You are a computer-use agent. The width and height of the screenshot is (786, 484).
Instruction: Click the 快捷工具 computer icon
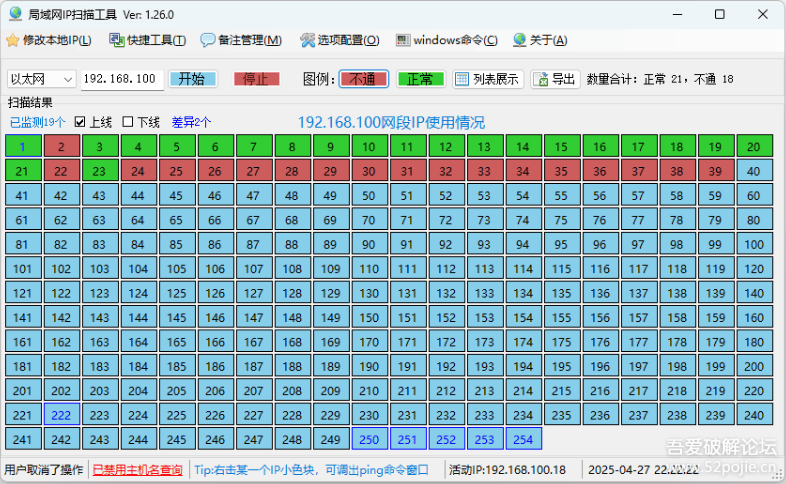click(x=116, y=40)
